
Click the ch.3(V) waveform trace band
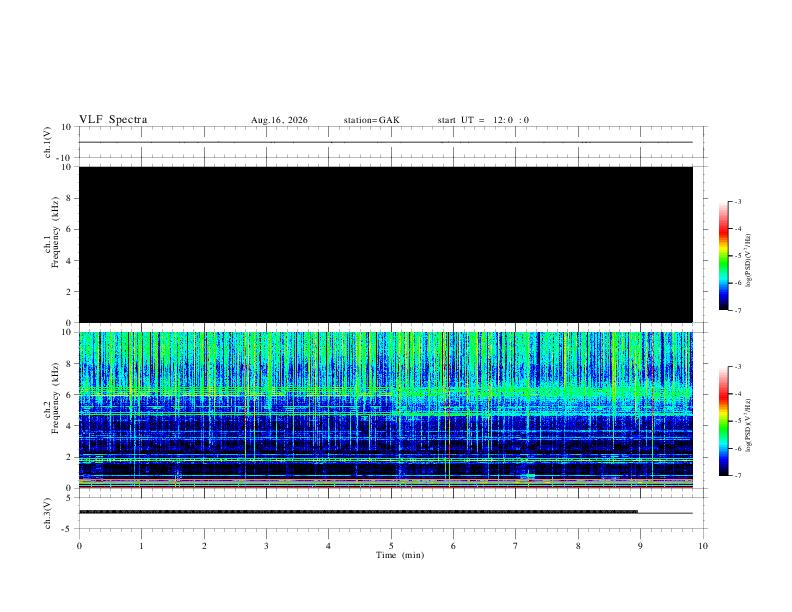[x=359, y=512]
